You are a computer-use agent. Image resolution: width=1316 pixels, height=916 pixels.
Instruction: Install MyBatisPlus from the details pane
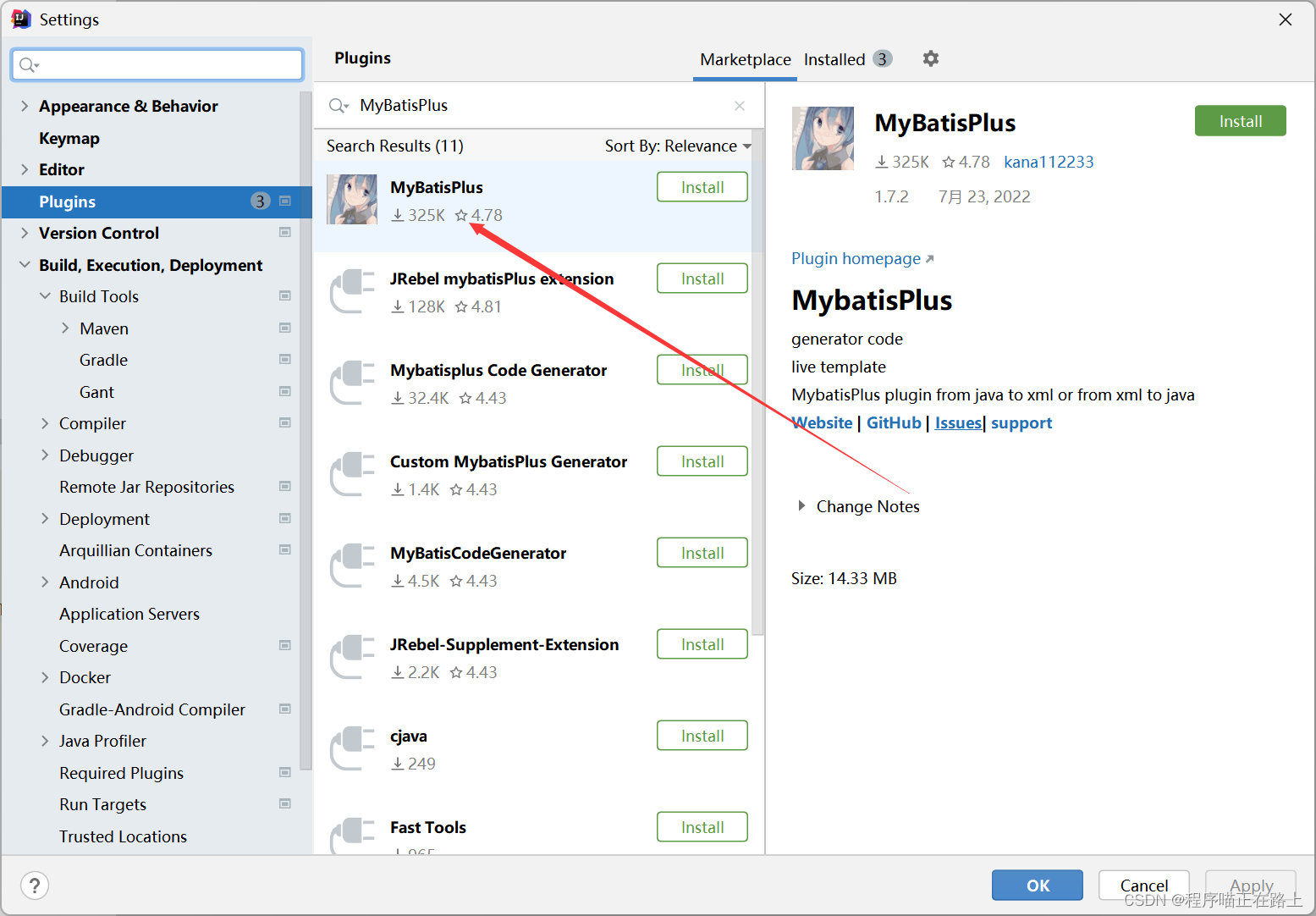click(x=1240, y=121)
